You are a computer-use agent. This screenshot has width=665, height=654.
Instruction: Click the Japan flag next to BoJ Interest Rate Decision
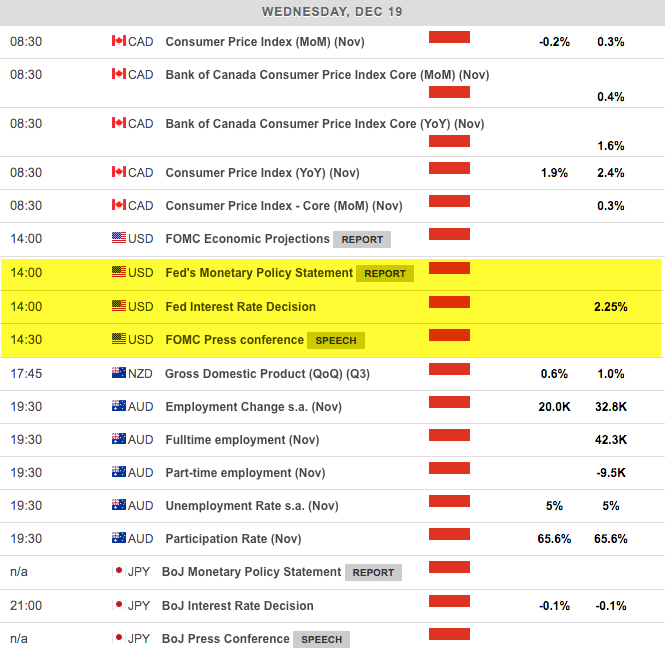click(x=118, y=606)
